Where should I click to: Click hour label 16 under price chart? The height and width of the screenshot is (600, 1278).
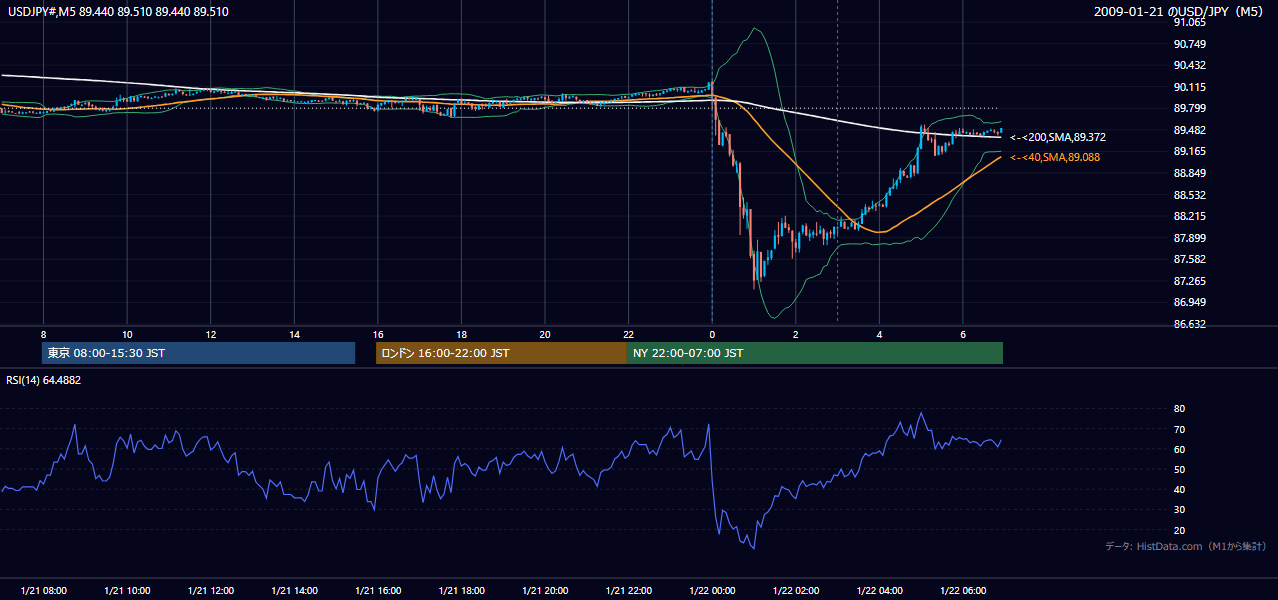coord(378,334)
